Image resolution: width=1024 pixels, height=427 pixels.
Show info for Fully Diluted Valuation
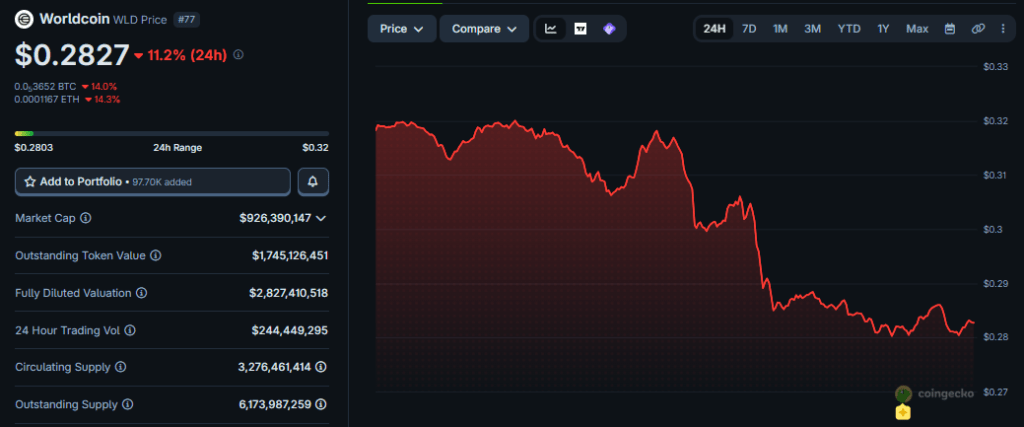coord(141,293)
